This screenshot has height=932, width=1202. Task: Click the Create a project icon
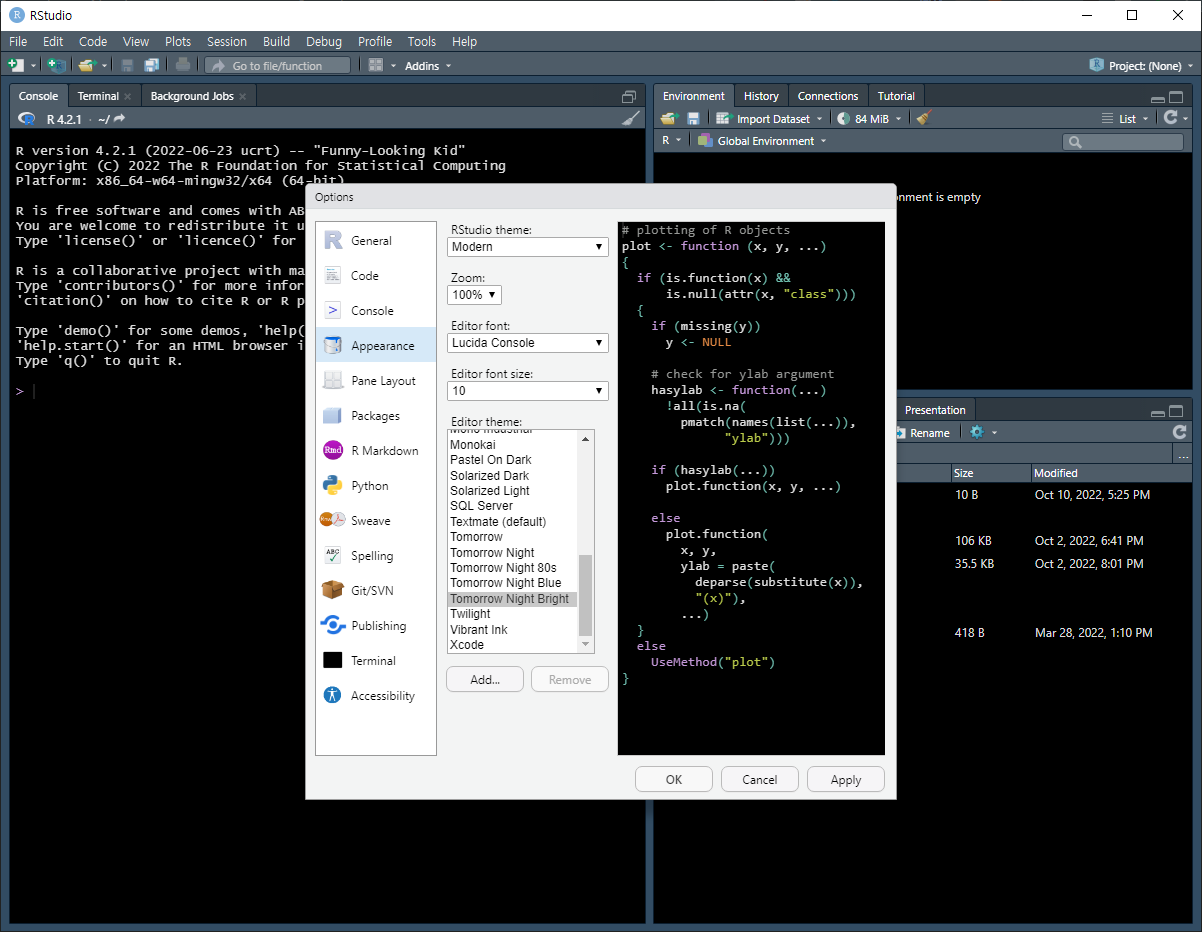[57, 65]
